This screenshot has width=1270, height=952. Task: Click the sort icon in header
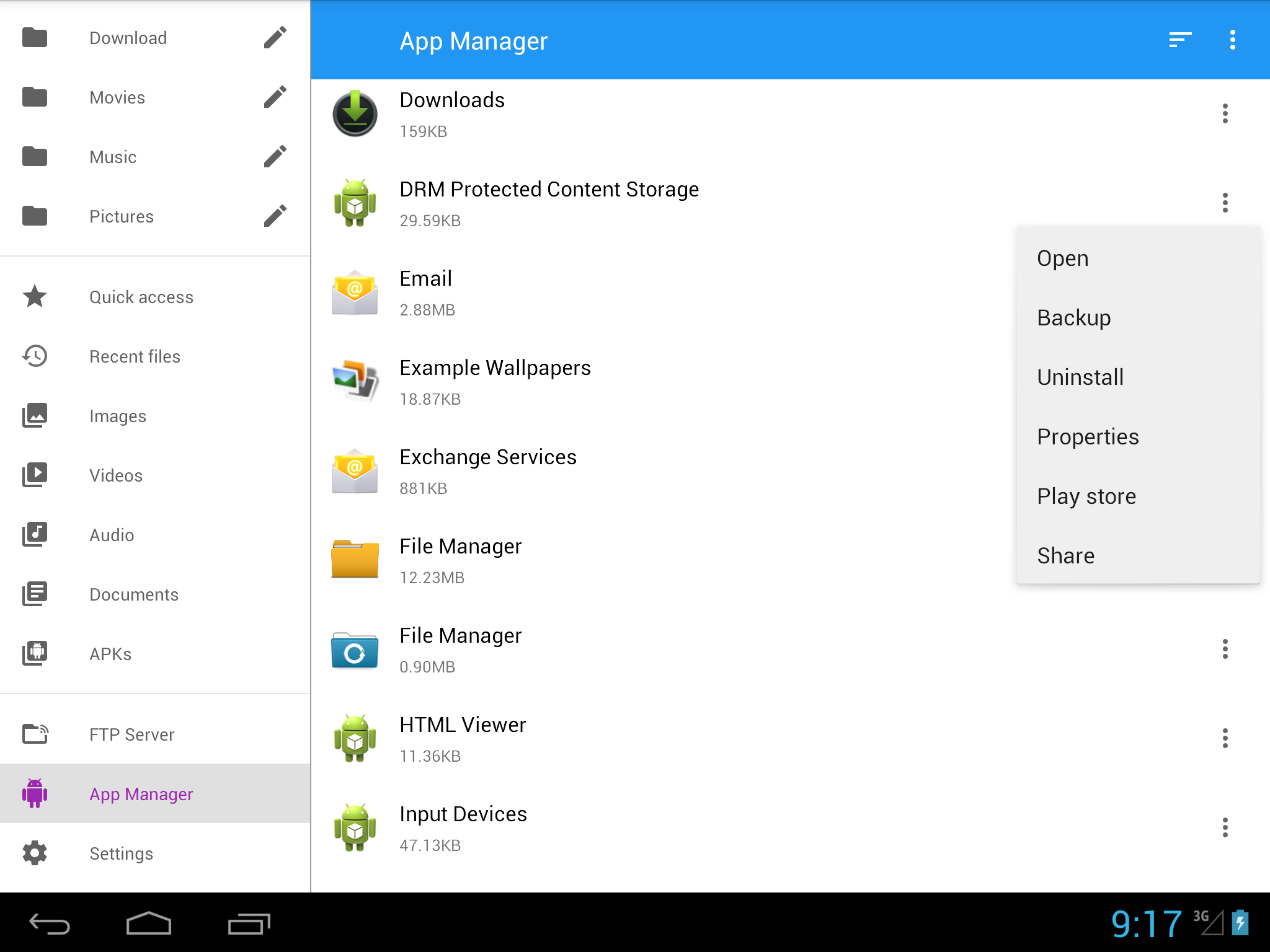1179,40
